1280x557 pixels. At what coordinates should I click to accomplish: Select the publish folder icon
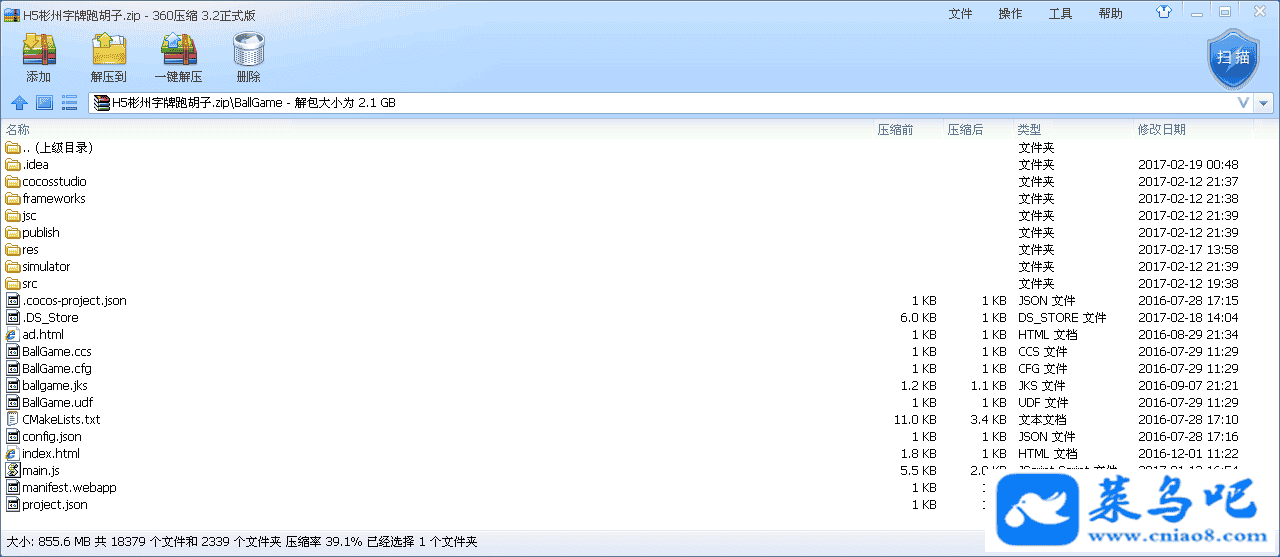coord(13,233)
